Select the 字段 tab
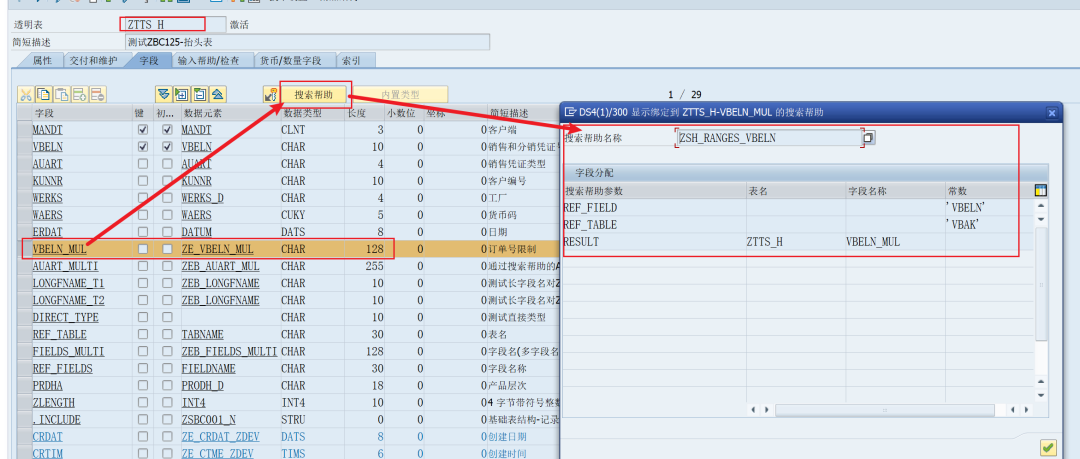The width and height of the screenshot is (1080, 459). pos(148,61)
